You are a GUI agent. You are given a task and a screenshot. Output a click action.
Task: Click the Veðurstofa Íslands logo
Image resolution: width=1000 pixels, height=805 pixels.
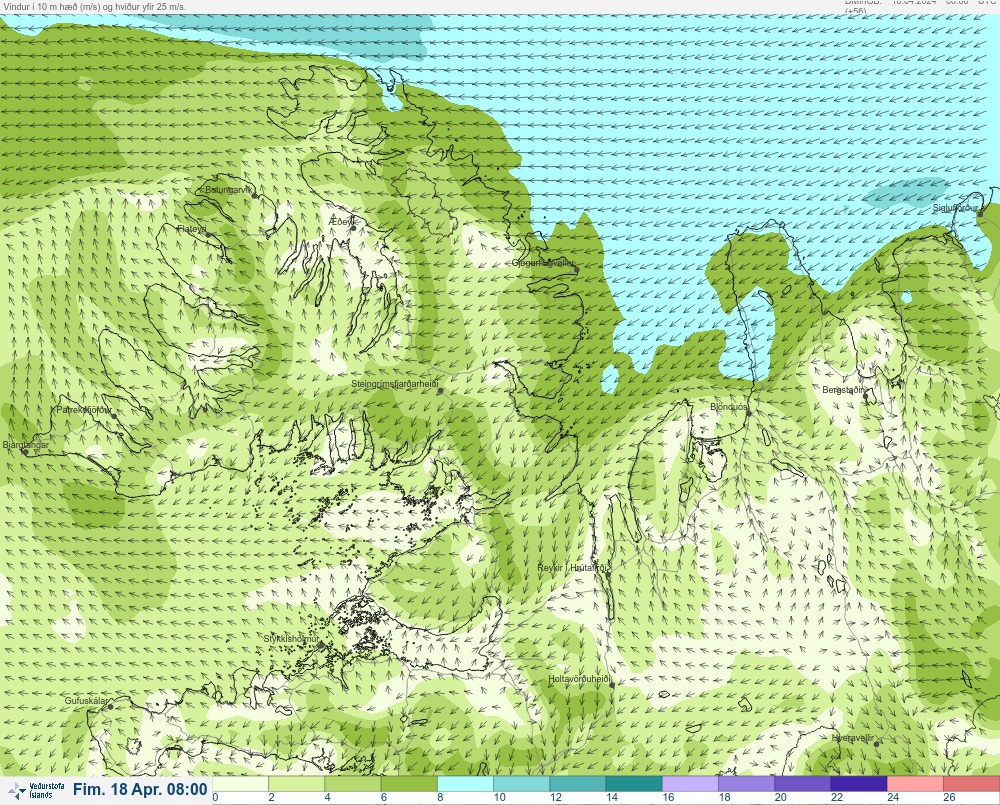coord(37,791)
